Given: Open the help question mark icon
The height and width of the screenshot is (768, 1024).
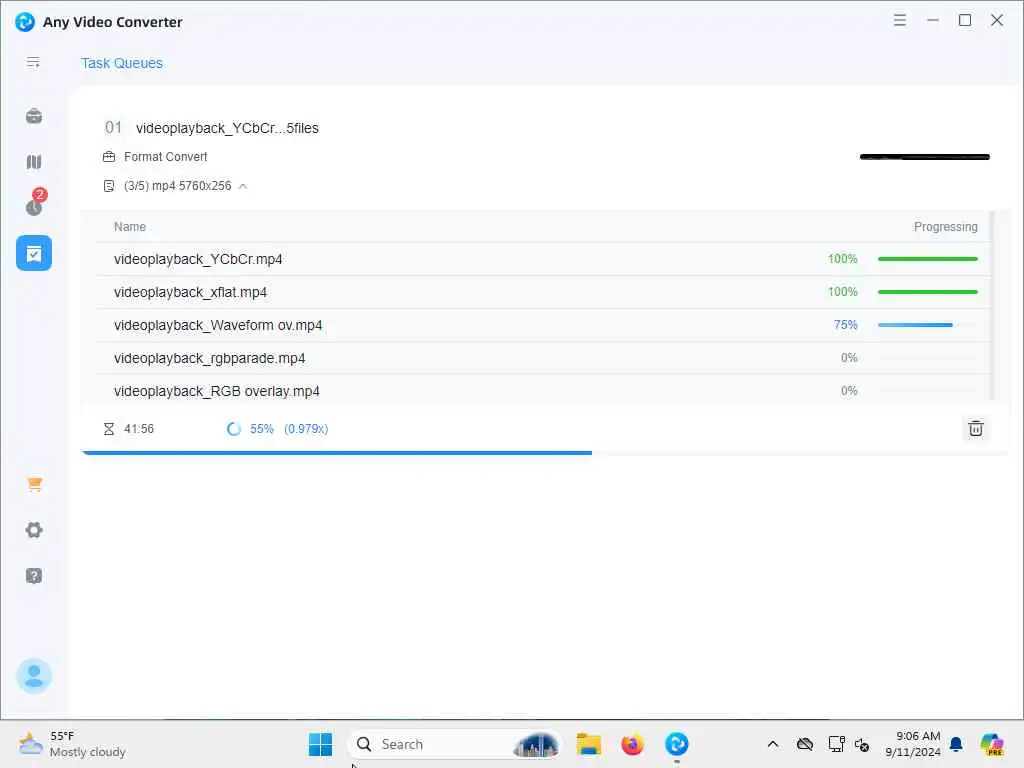Looking at the screenshot, I should point(34,576).
